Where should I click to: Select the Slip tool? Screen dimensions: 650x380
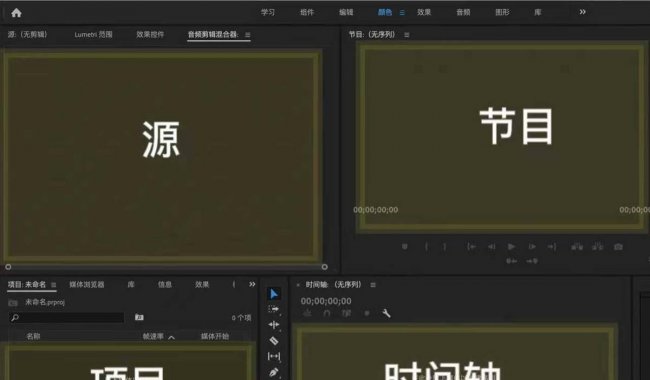click(x=274, y=356)
